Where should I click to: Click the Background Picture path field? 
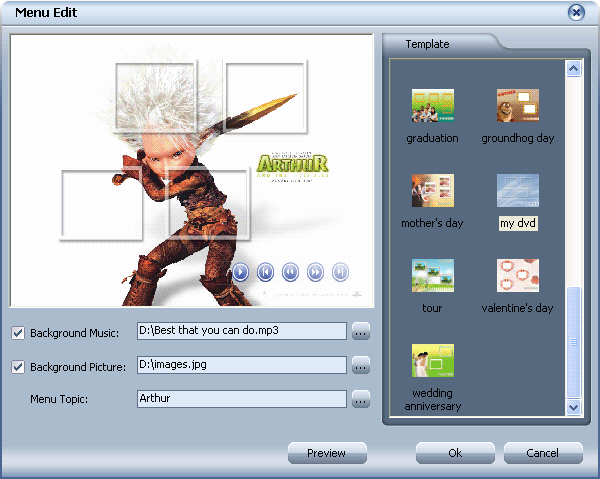click(x=242, y=365)
